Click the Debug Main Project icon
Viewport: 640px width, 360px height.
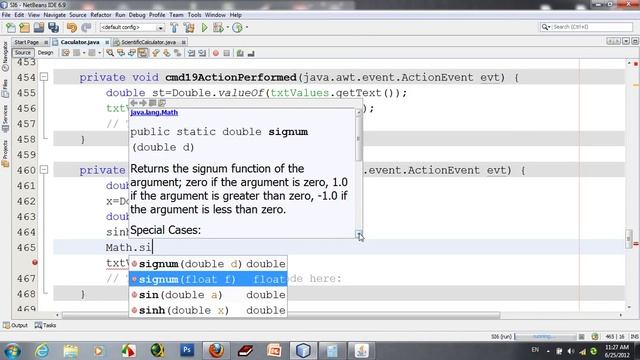[x=218, y=27]
